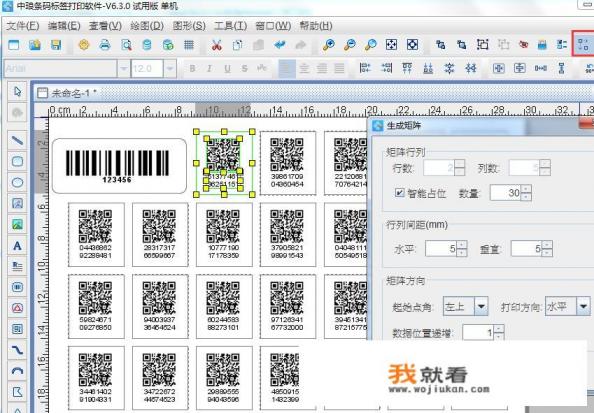Click the lock object toolbar icon
Viewport: 594px width, 413px height.
542,45
